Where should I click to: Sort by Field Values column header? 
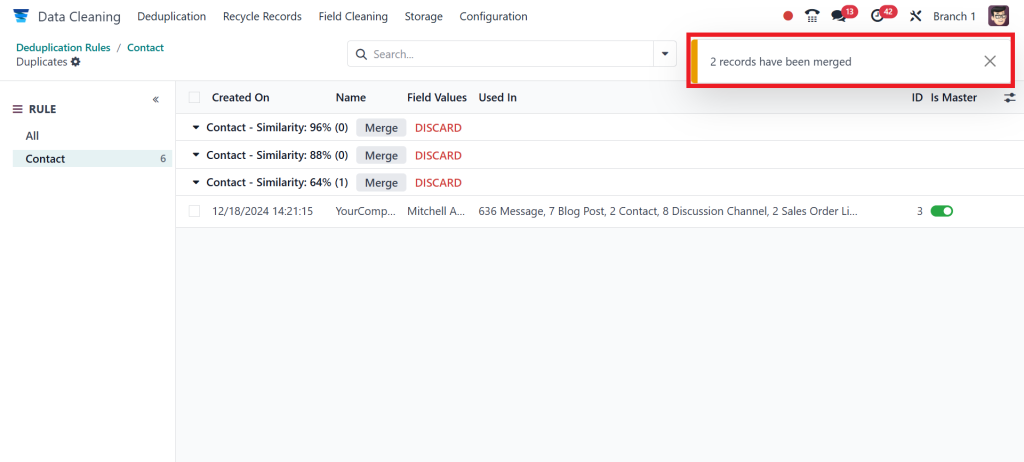click(437, 97)
